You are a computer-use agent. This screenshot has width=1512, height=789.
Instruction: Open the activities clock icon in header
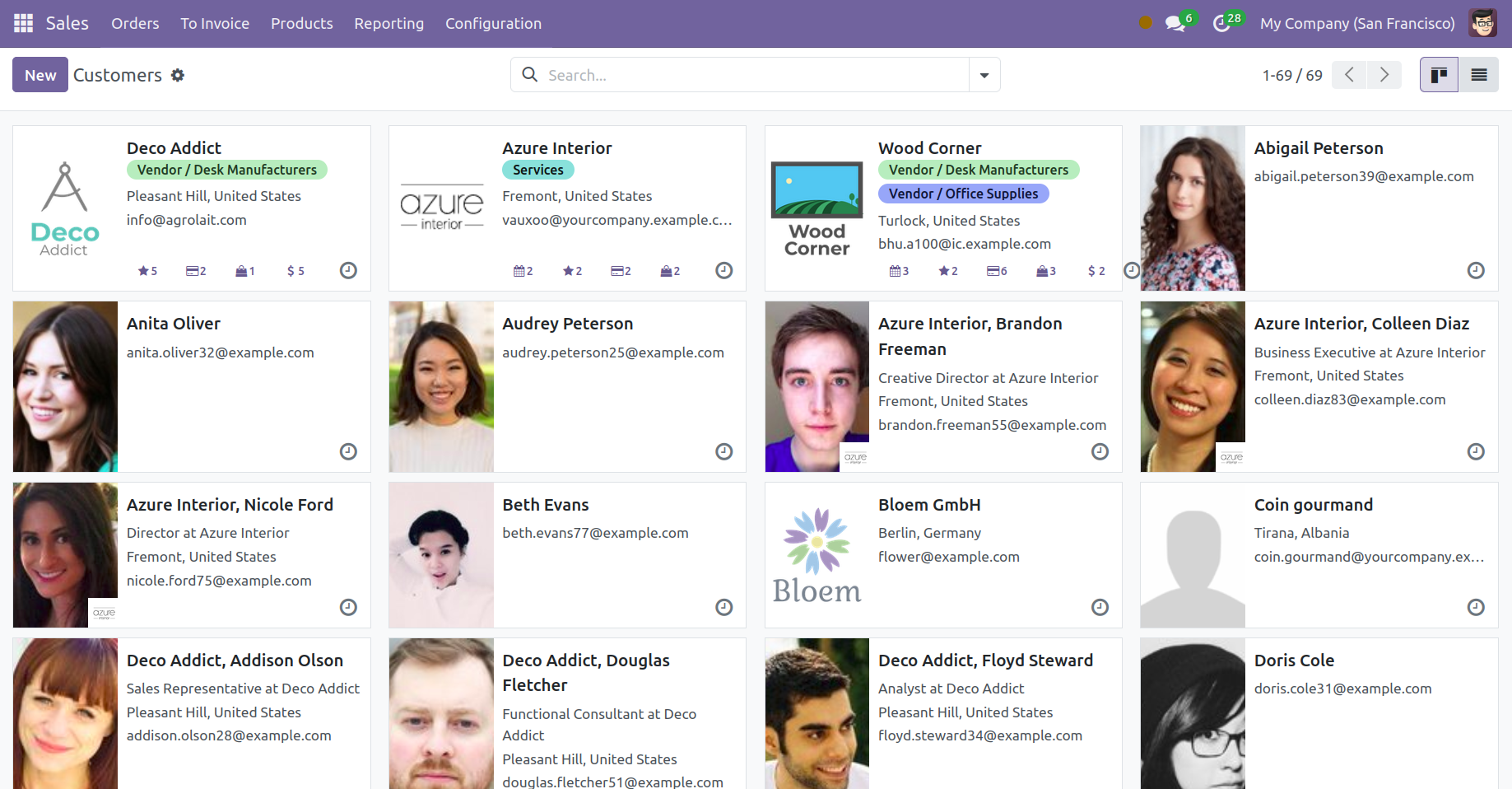(x=1221, y=23)
